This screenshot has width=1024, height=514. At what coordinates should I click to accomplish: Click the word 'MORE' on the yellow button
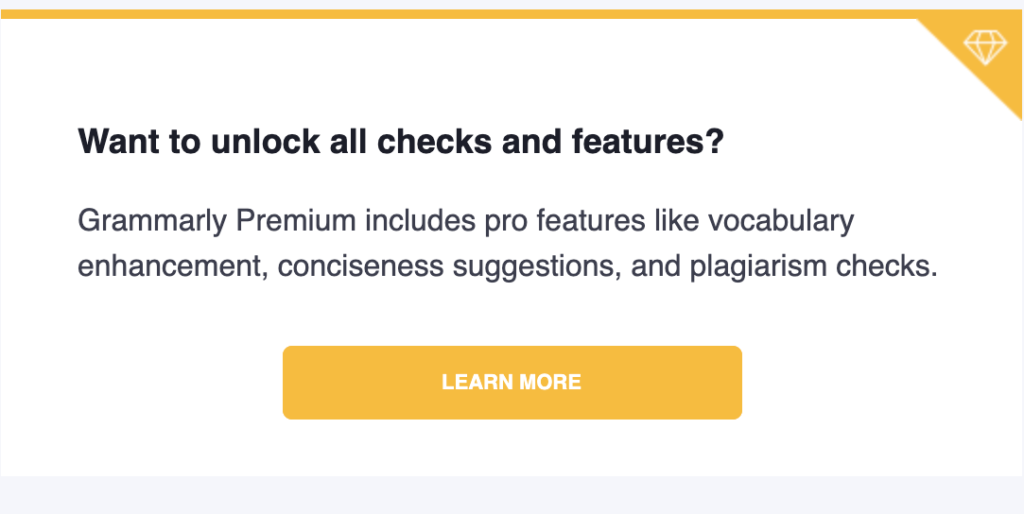(547, 382)
